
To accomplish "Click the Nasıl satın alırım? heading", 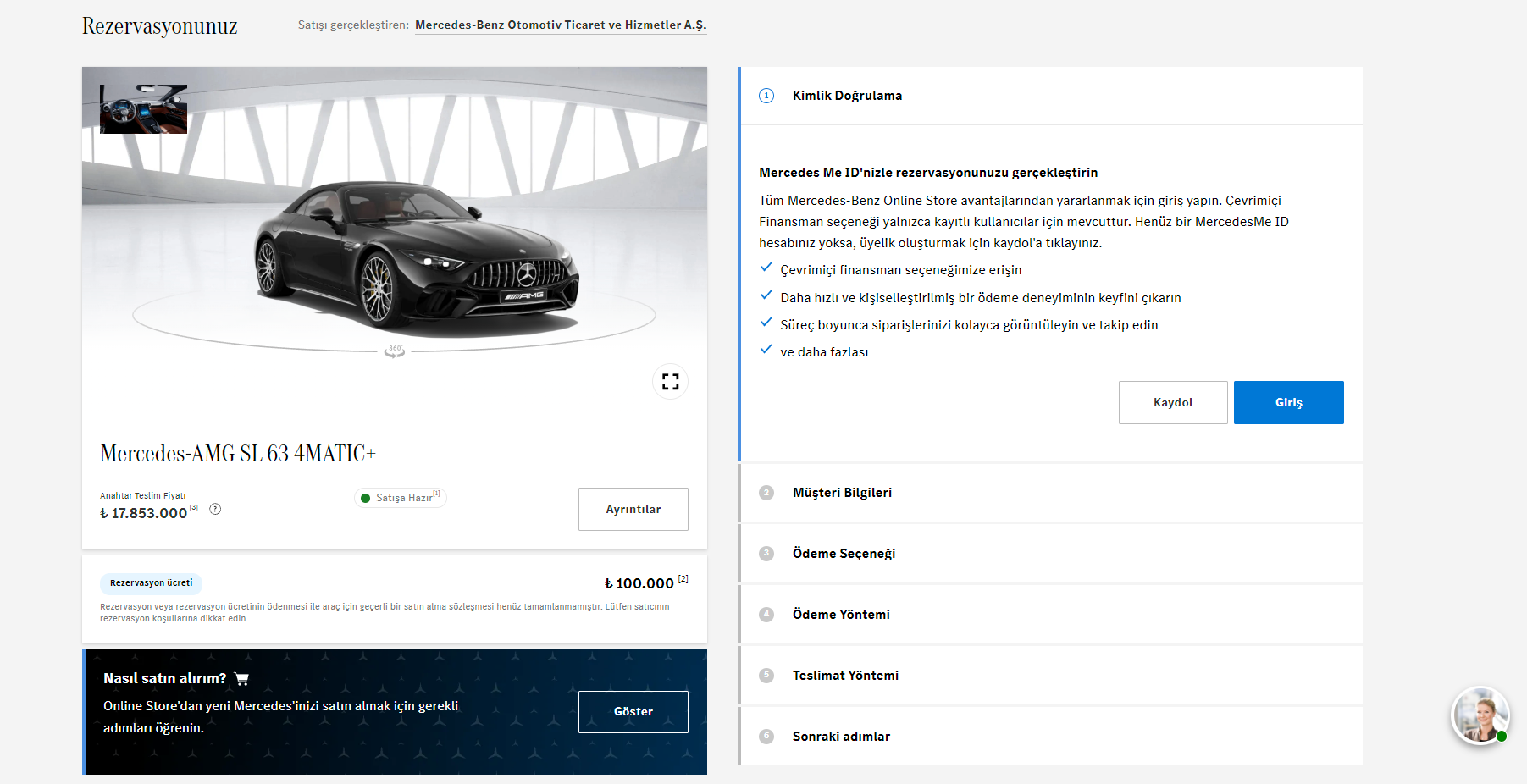I will [165, 679].
